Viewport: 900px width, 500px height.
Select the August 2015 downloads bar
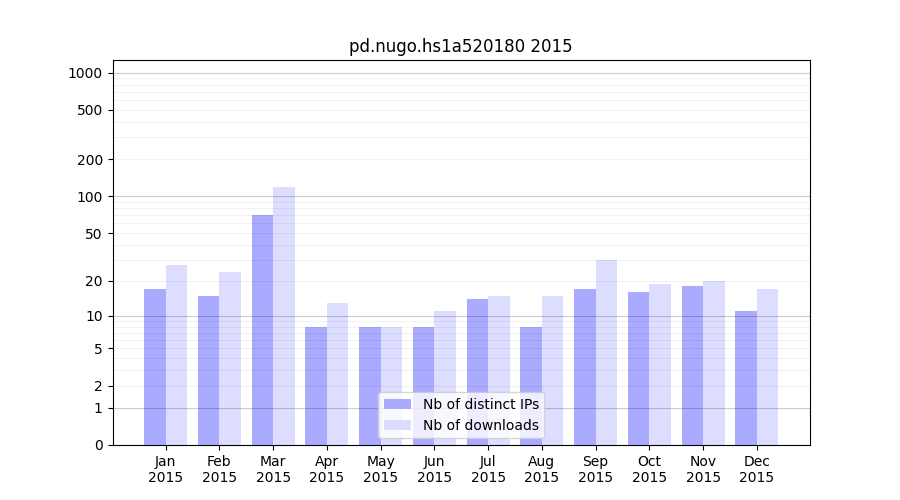tap(552, 370)
